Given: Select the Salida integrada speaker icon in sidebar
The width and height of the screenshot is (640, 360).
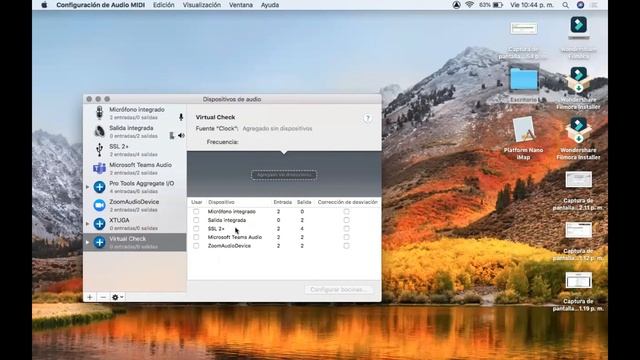Looking at the screenshot, I should coord(99,131).
